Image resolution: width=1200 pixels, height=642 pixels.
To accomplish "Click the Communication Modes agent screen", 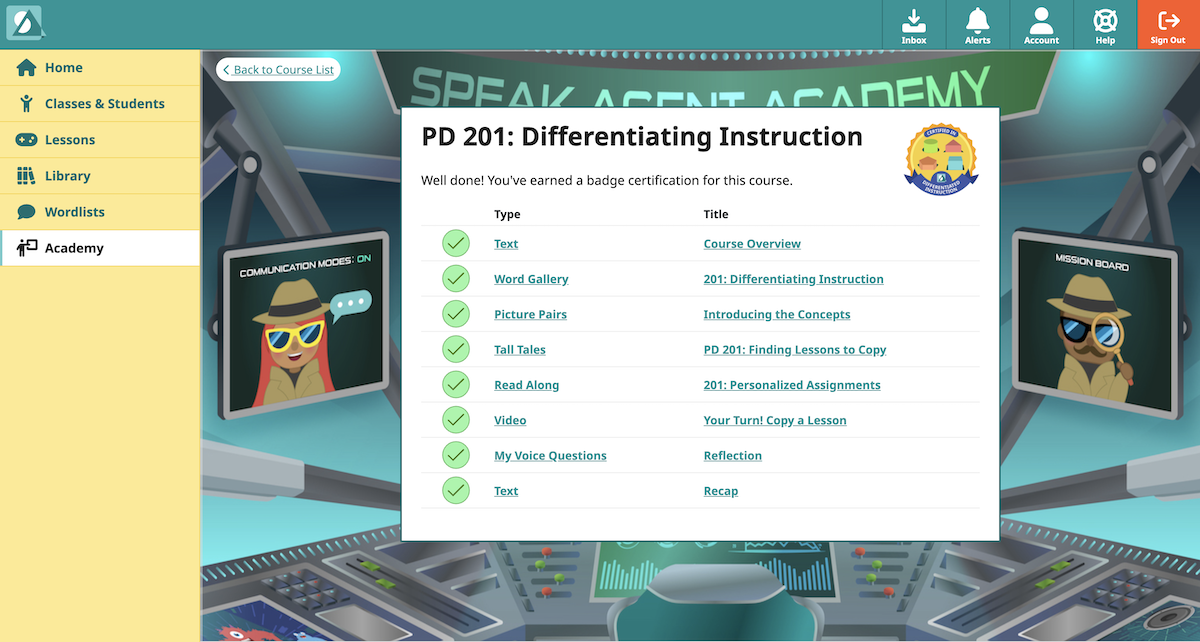I will coord(305,332).
